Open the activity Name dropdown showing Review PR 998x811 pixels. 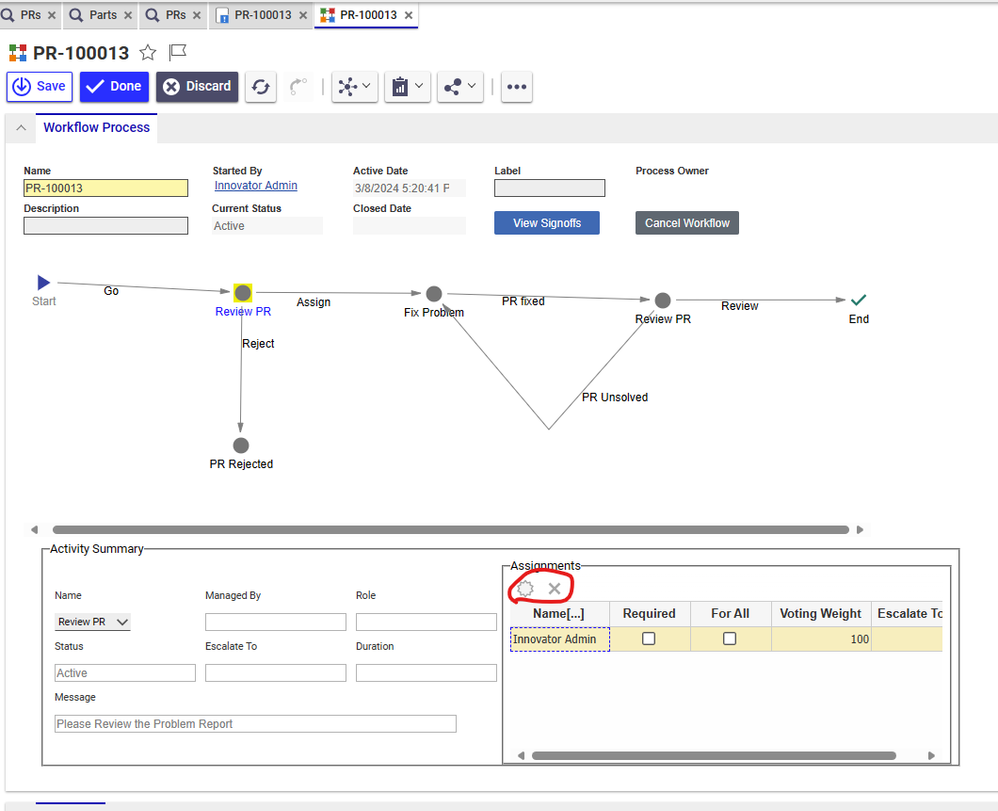(x=93, y=622)
